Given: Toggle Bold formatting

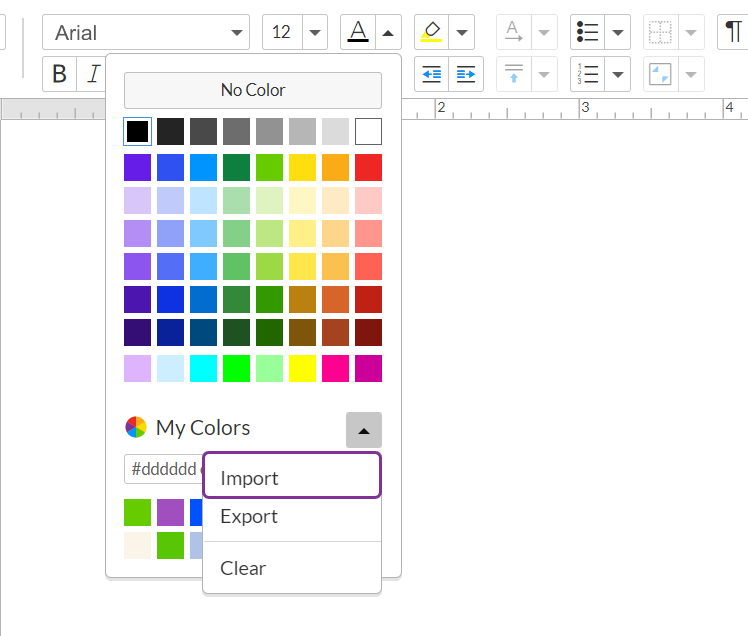Looking at the screenshot, I should click(60, 74).
